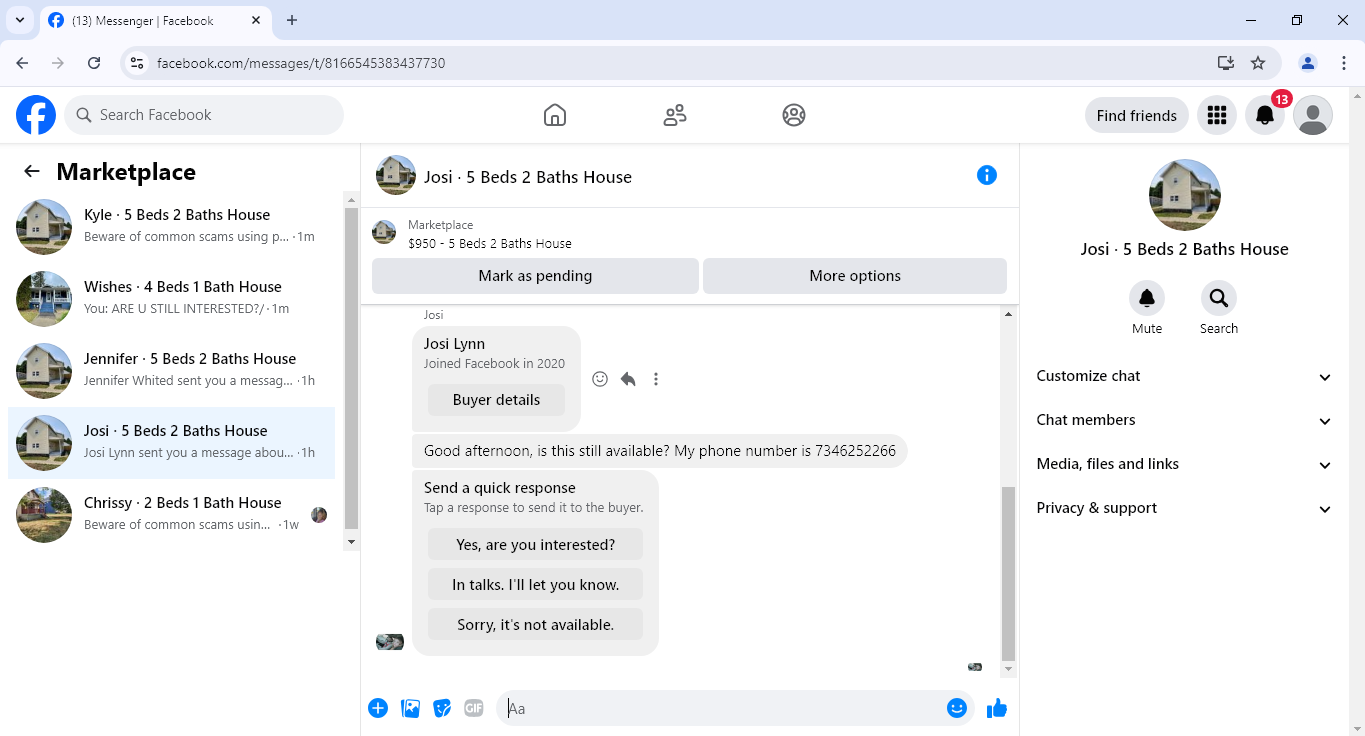
Task: Click the conversation list scrollbar
Action: [351, 370]
